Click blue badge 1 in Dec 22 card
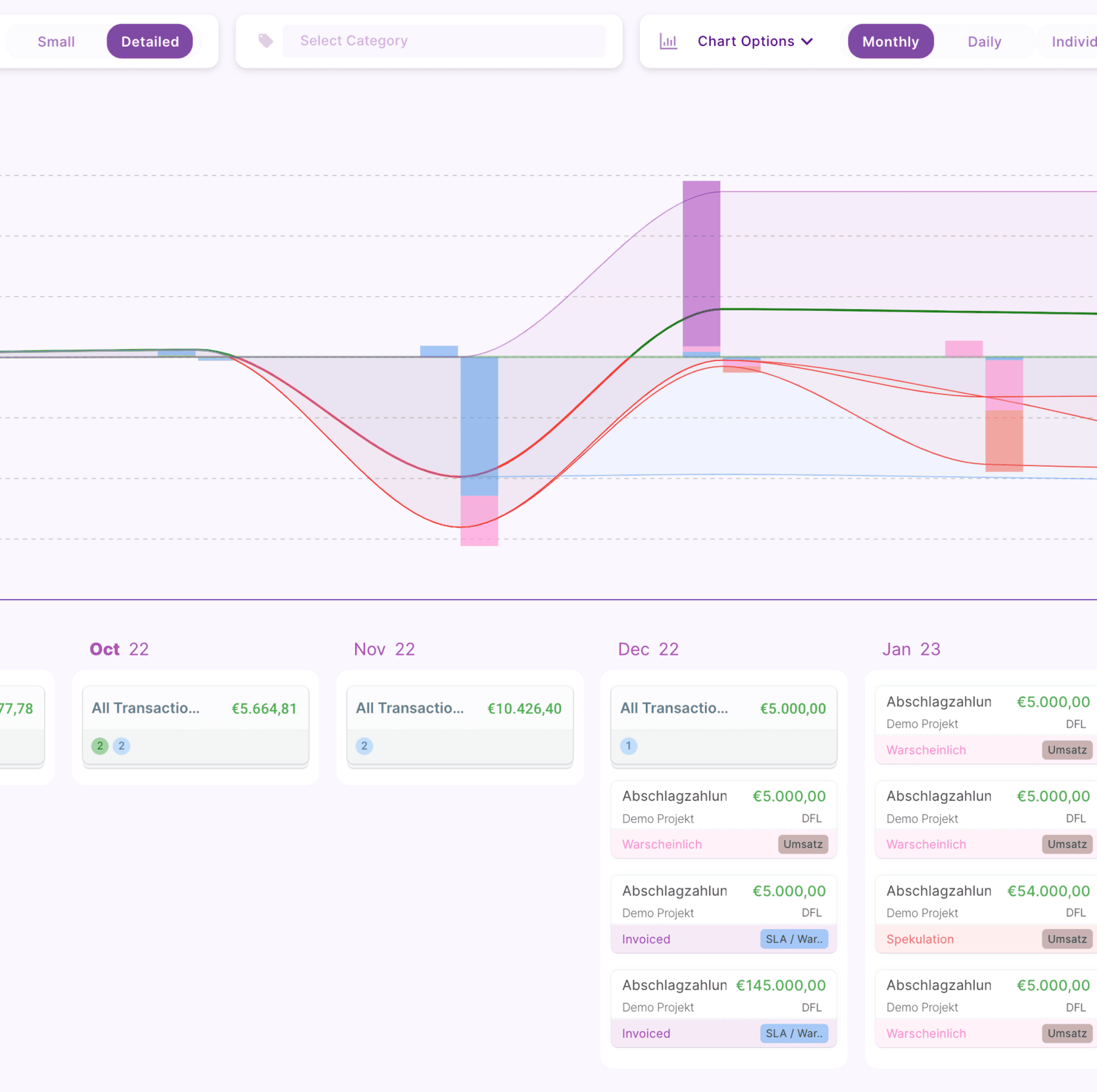The width and height of the screenshot is (1097, 1092). click(x=629, y=746)
